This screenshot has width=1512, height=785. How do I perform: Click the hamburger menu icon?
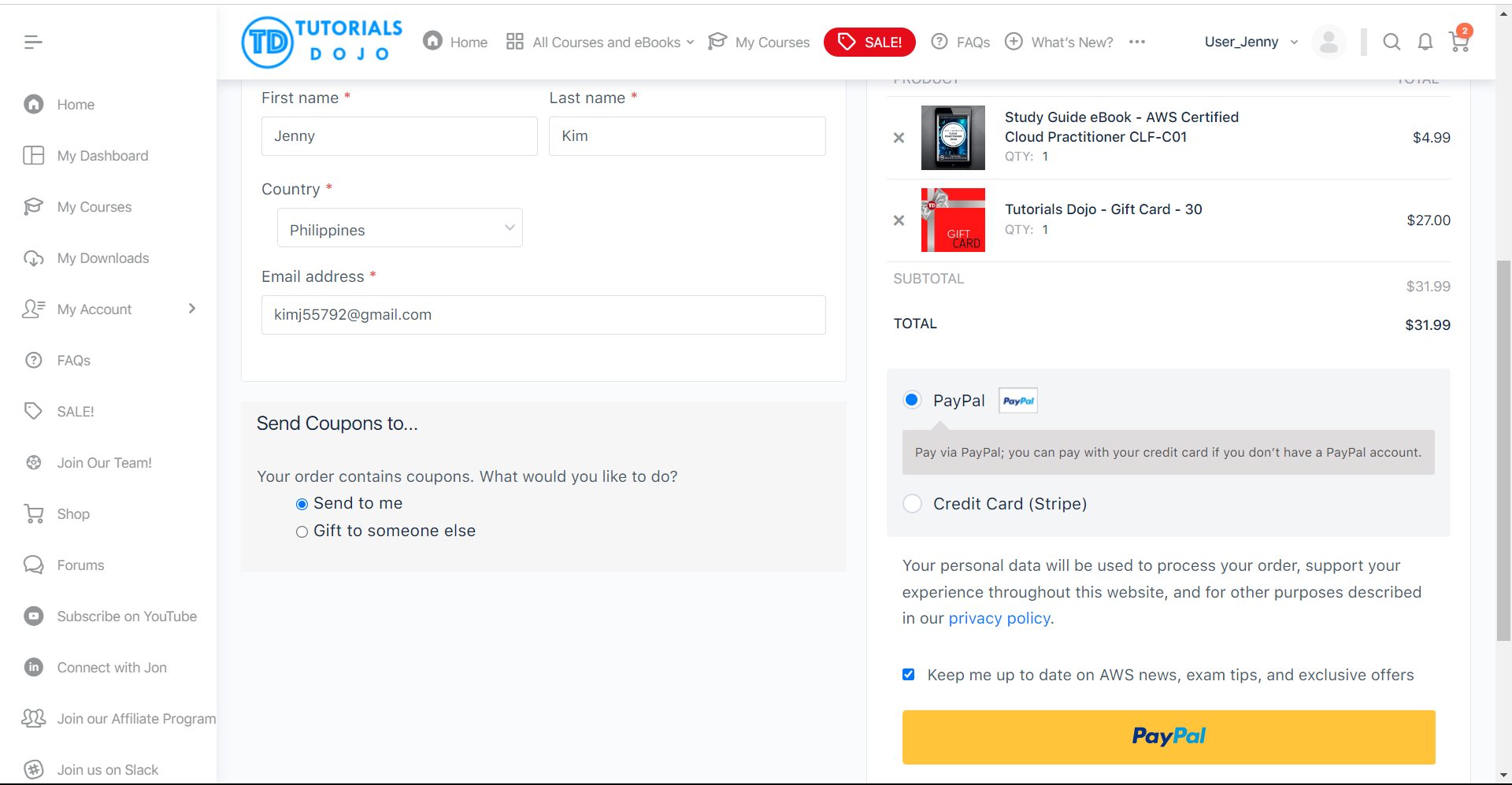click(33, 43)
